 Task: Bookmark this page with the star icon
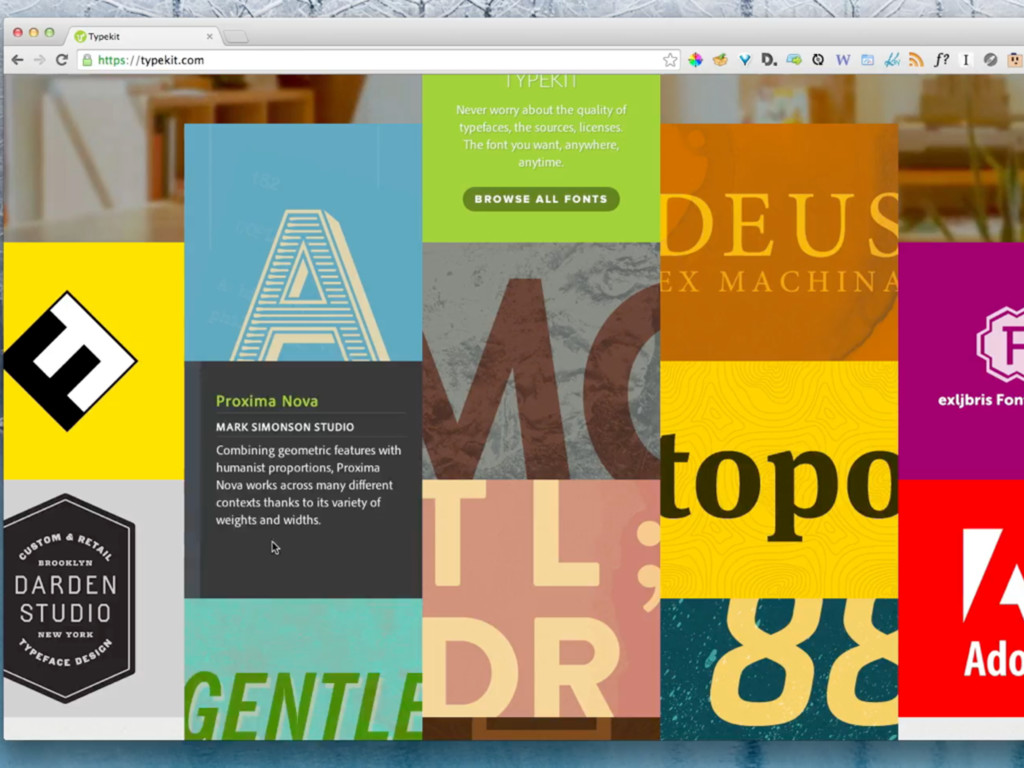click(670, 60)
